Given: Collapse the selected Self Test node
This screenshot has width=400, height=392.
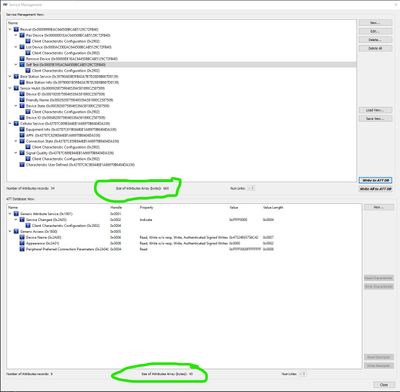Looking at the screenshot, I should (16, 65).
